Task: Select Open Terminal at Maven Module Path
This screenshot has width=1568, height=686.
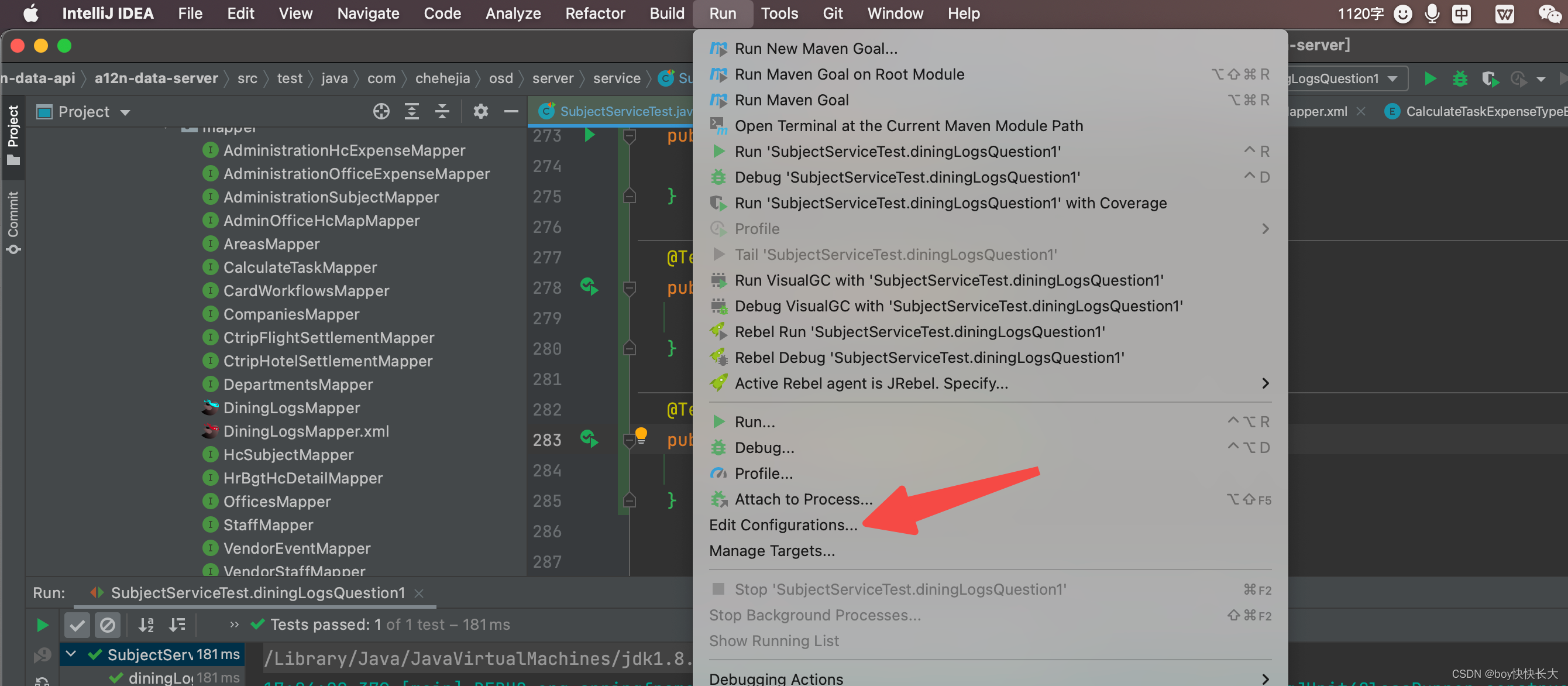Action: [990, 126]
